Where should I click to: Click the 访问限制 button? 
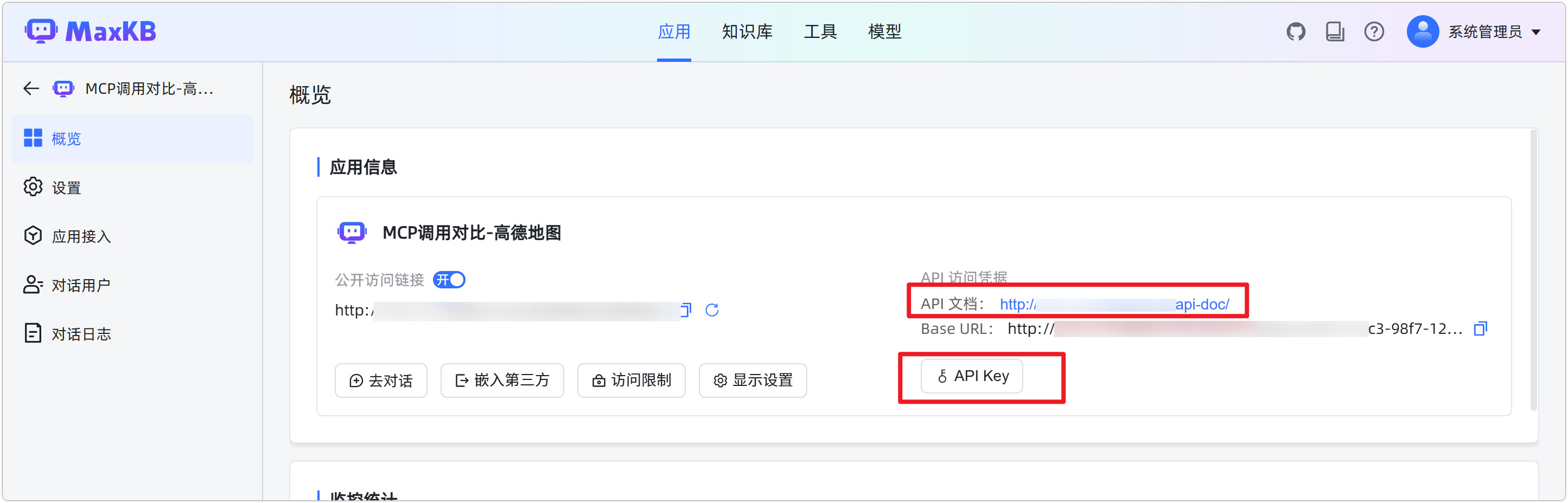pos(631,381)
